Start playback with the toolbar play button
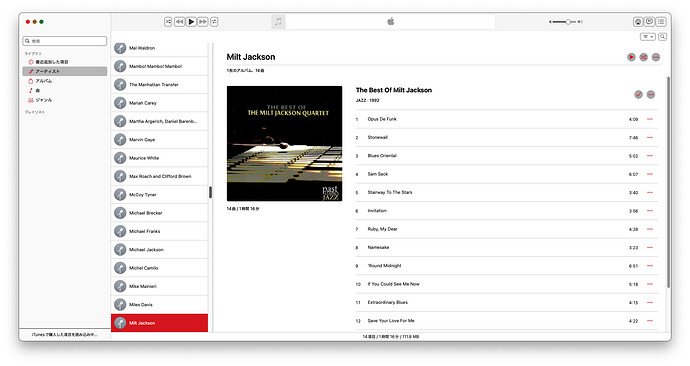 (x=191, y=22)
